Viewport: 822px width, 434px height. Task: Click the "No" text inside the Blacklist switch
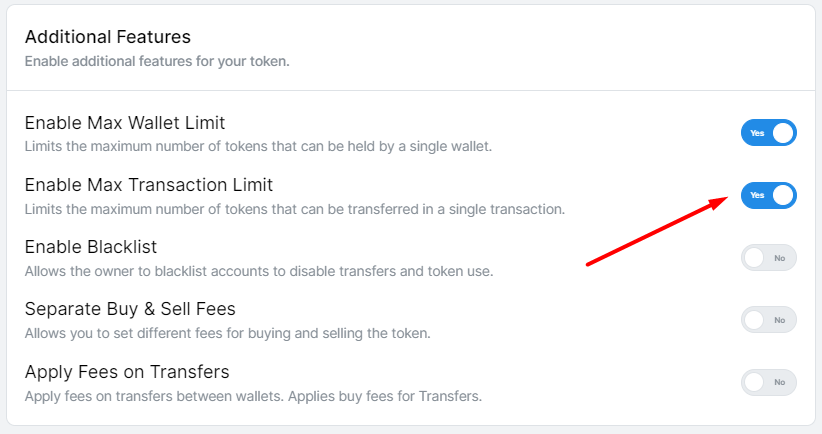point(780,258)
